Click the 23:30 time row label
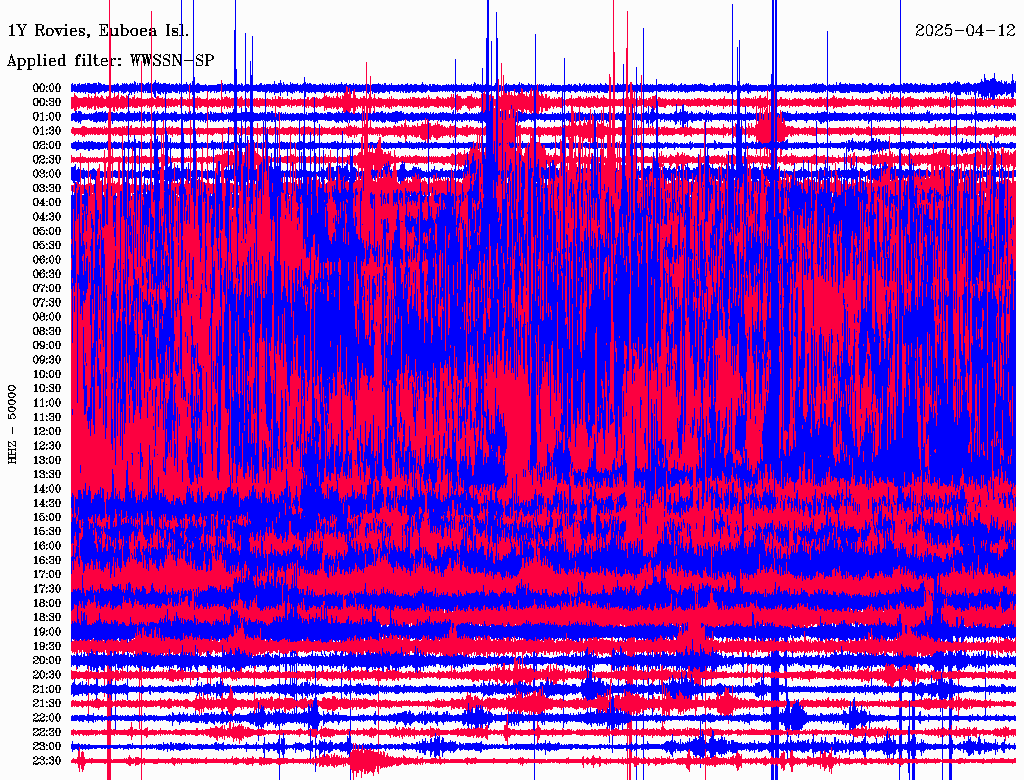Screen dimensions: 1024x780 tap(47, 761)
